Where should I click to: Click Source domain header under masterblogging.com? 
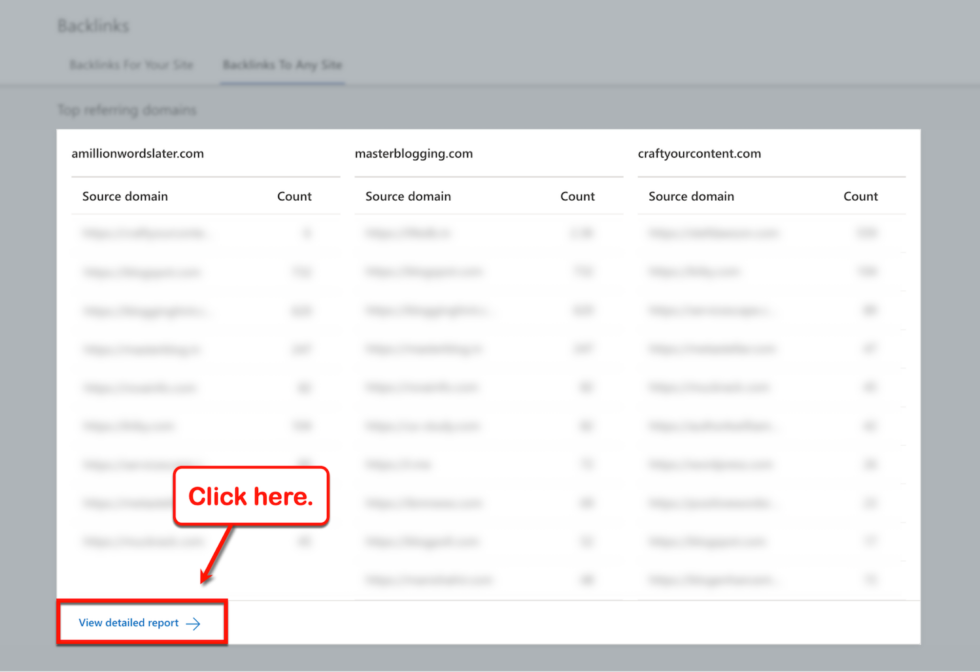click(x=407, y=196)
